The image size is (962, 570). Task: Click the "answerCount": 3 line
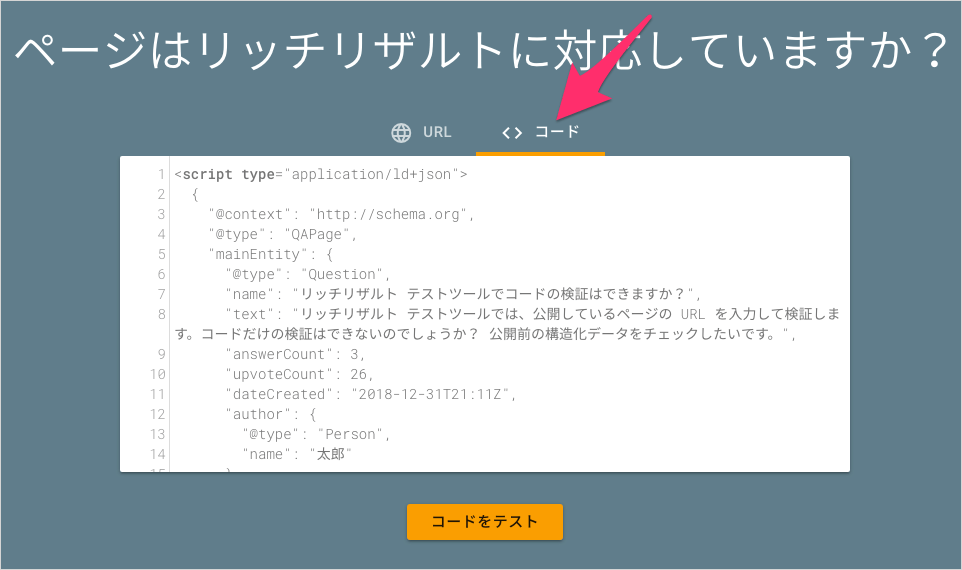(x=296, y=354)
